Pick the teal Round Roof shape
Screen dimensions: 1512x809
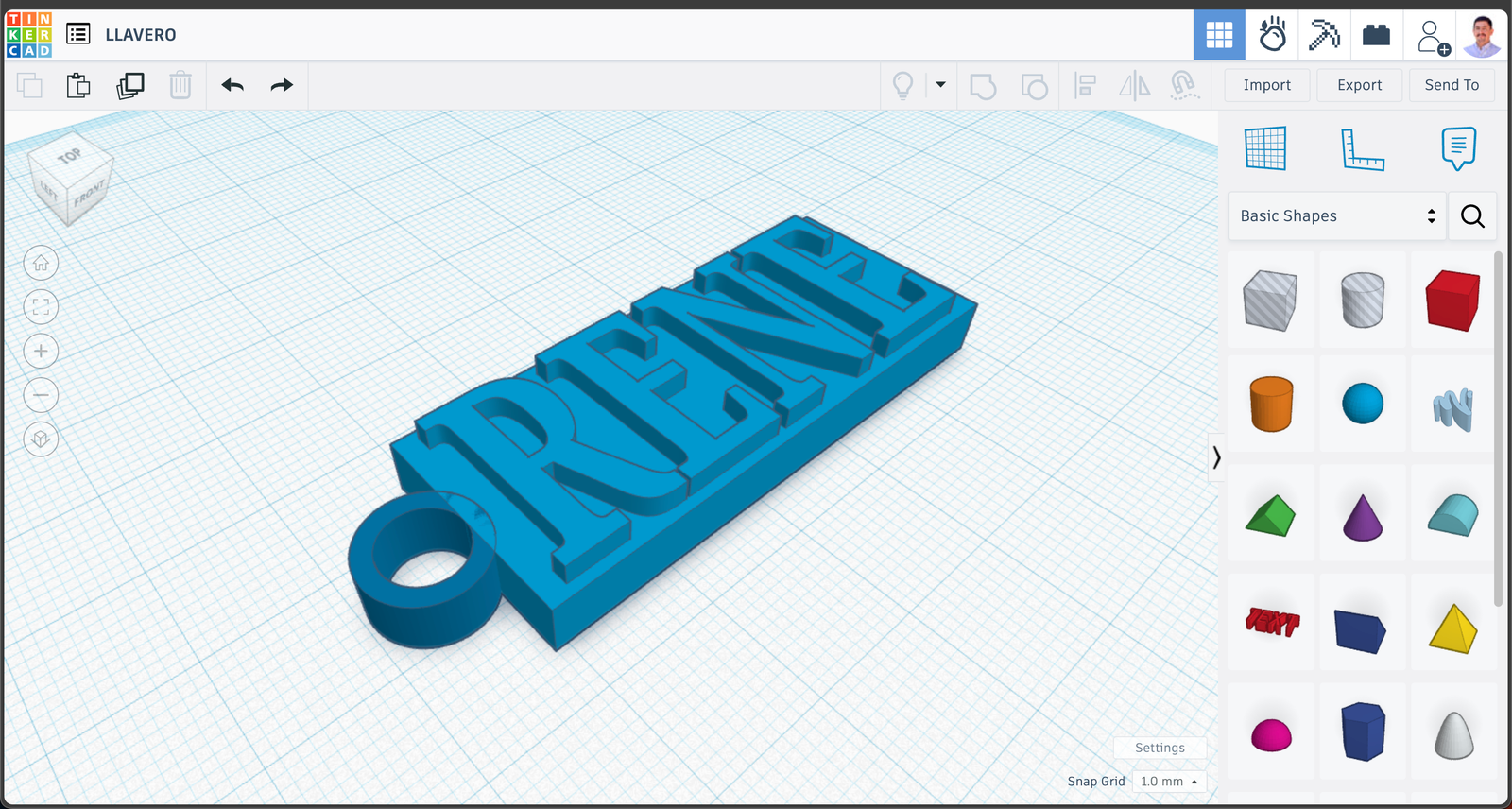tap(1453, 515)
